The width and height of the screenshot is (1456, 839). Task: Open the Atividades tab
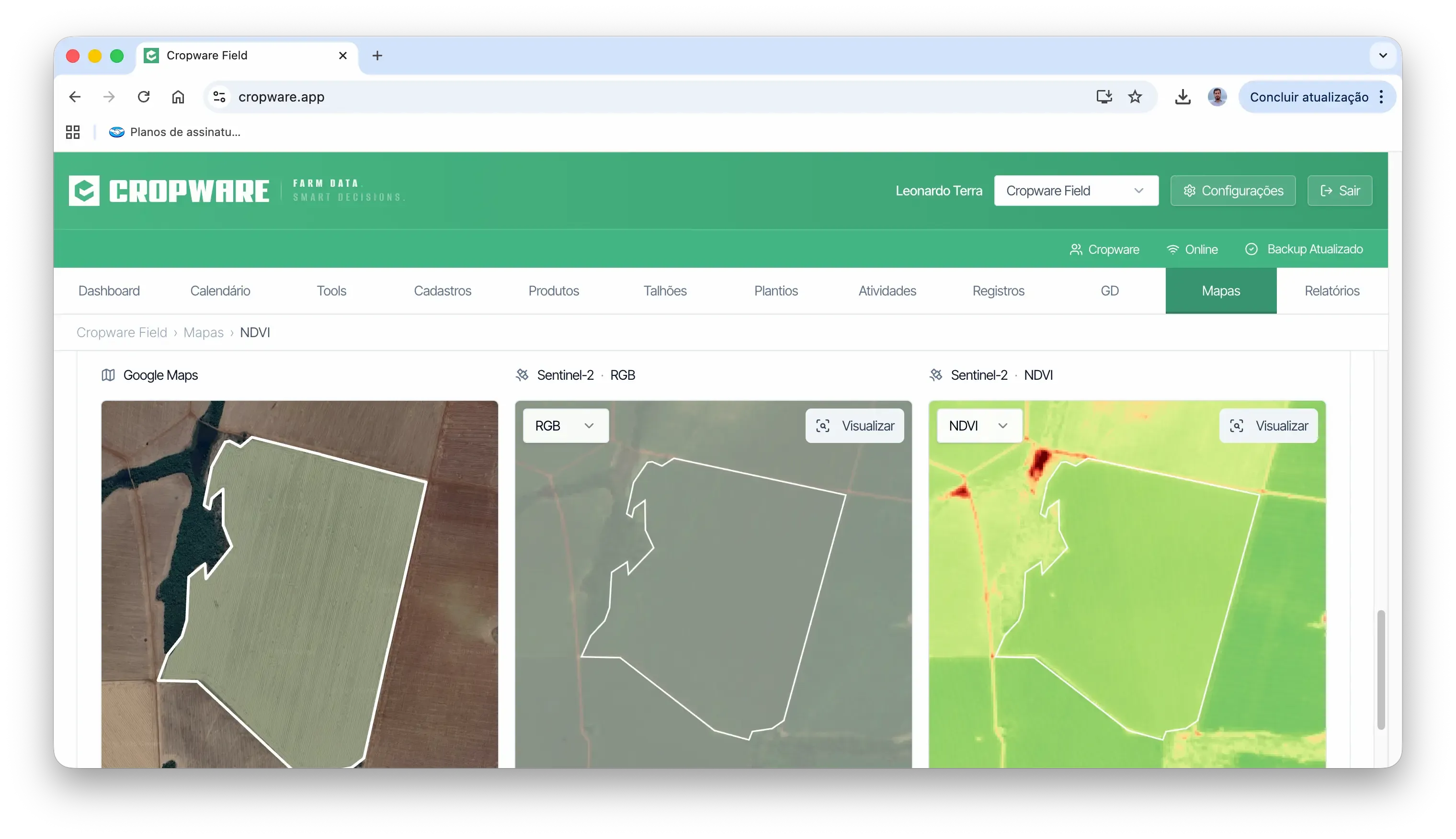pos(887,291)
